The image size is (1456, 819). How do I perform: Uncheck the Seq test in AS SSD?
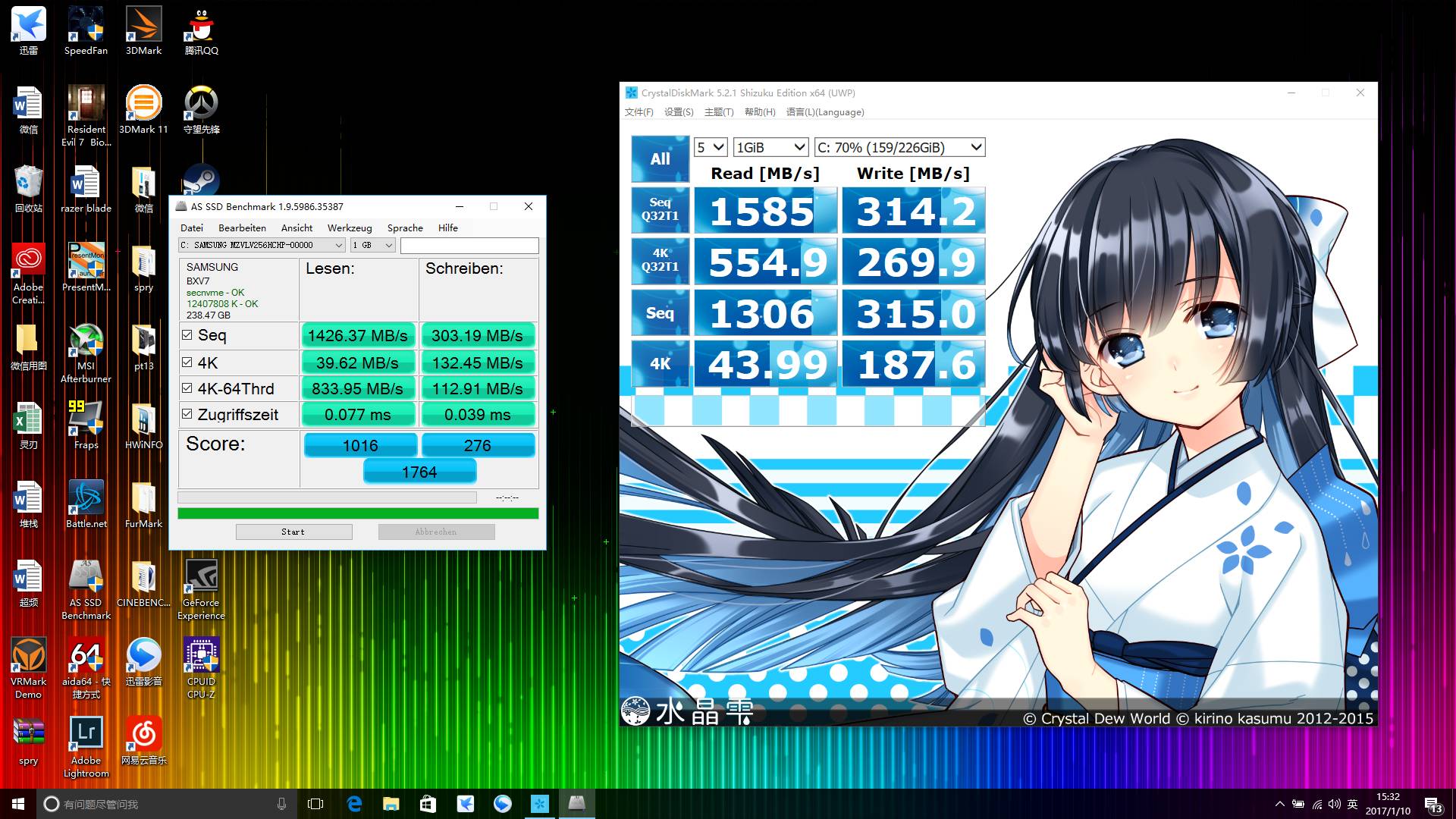(x=187, y=334)
